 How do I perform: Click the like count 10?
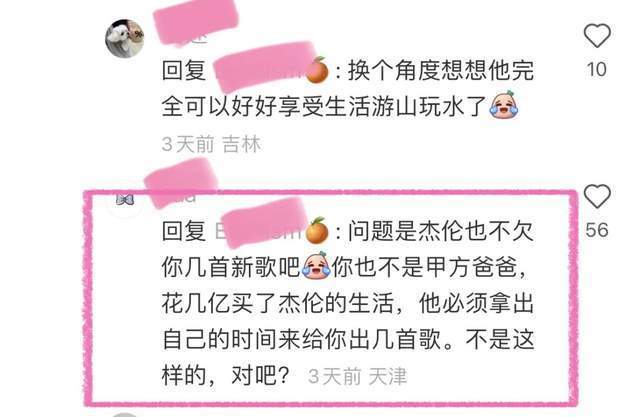tap(597, 69)
